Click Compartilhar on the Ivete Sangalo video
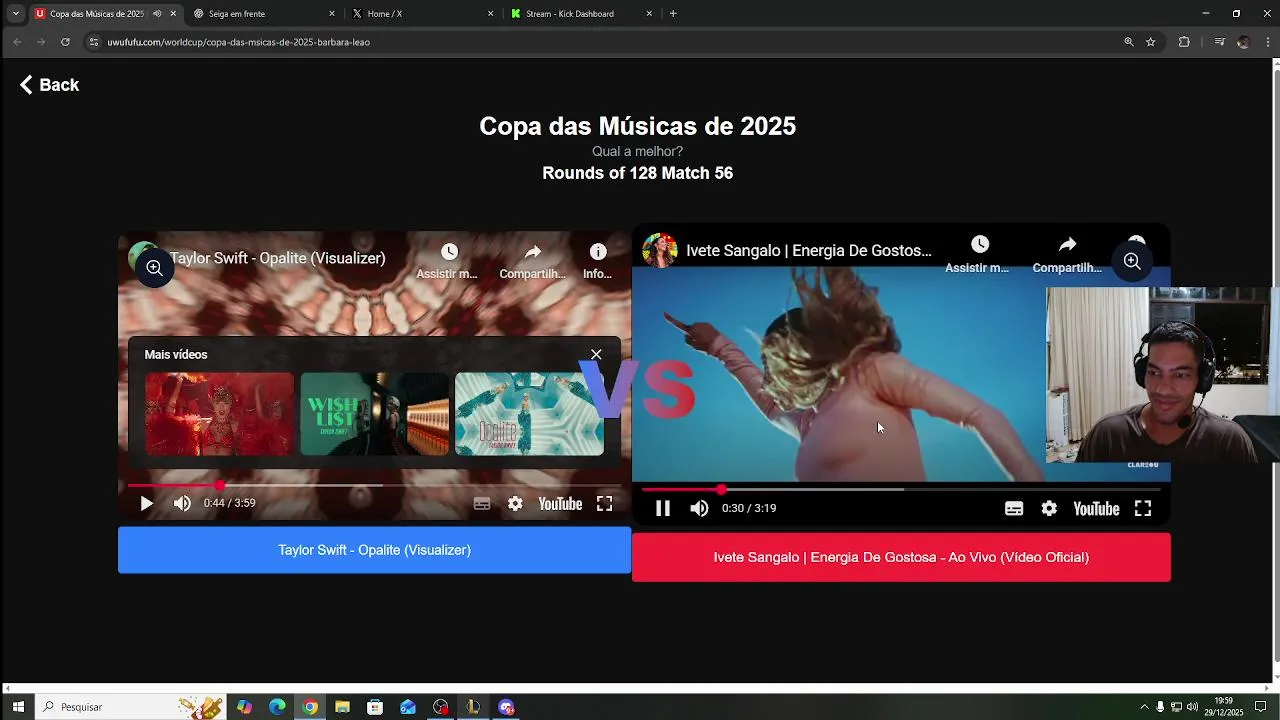Image resolution: width=1280 pixels, height=720 pixels. pos(1067,254)
